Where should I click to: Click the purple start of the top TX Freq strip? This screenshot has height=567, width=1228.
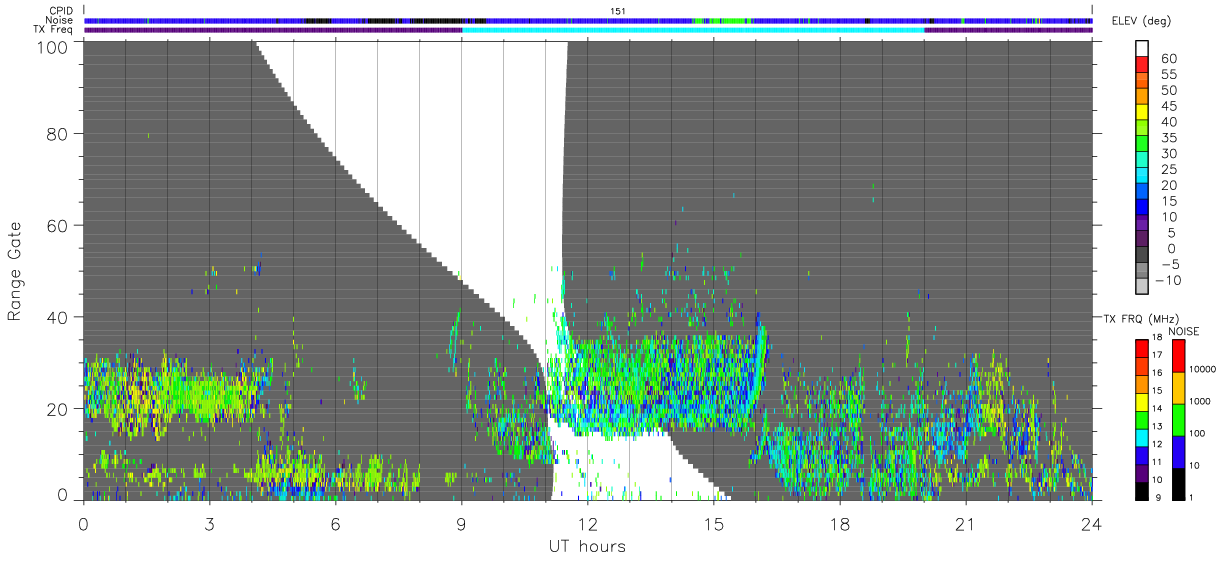tap(273, 30)
